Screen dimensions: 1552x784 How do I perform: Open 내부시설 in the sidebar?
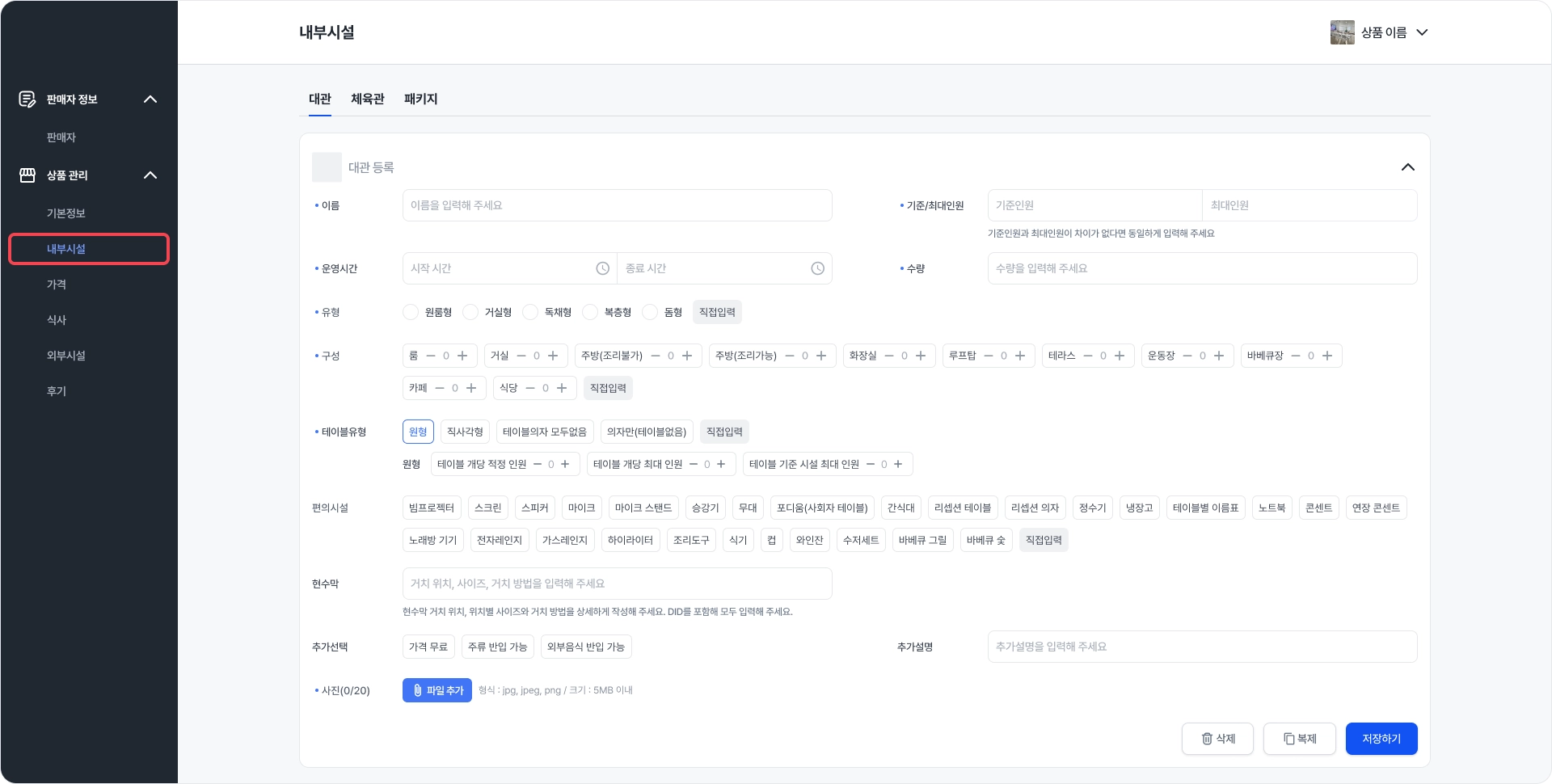coord(89,249)
